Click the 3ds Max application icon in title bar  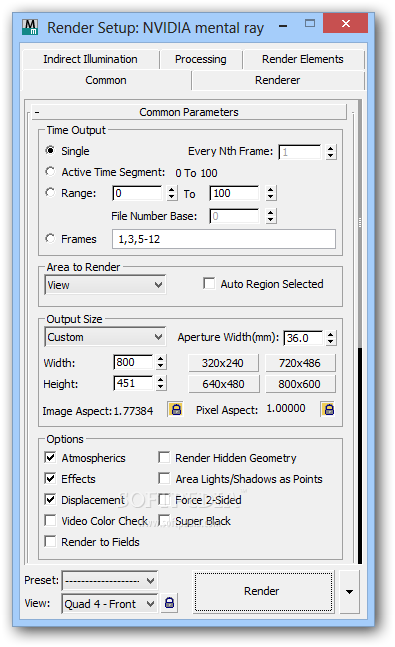coord(30,27)
